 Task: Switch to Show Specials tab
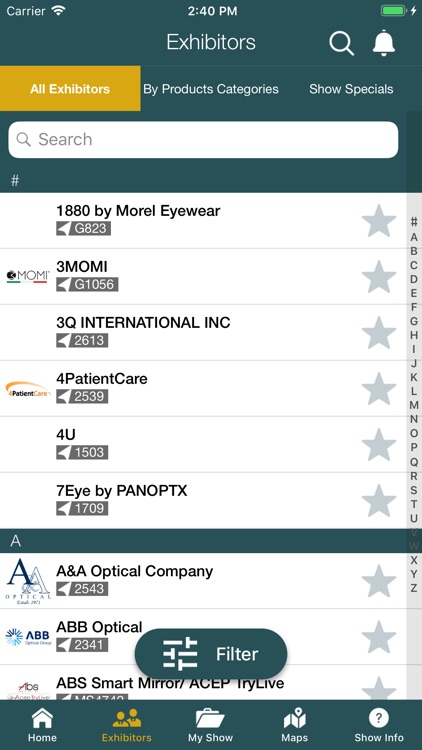pos(351,89)
